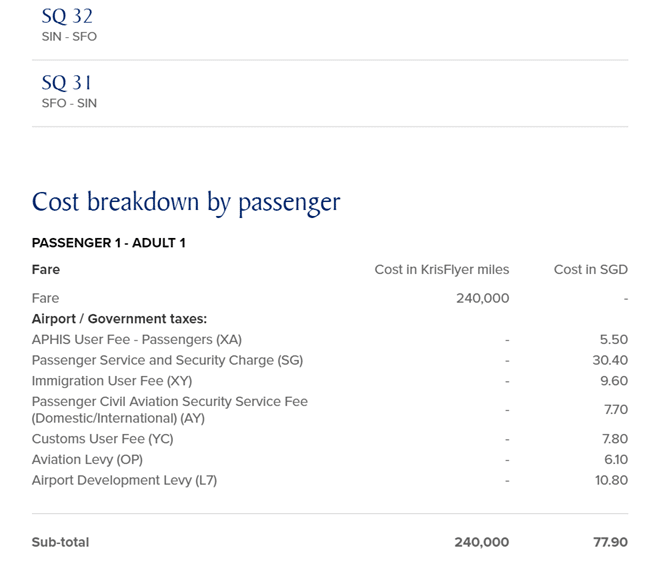This screenshot has height=568, width=661.
Task: Select the SFO - SIN route text
Action: 69,103
